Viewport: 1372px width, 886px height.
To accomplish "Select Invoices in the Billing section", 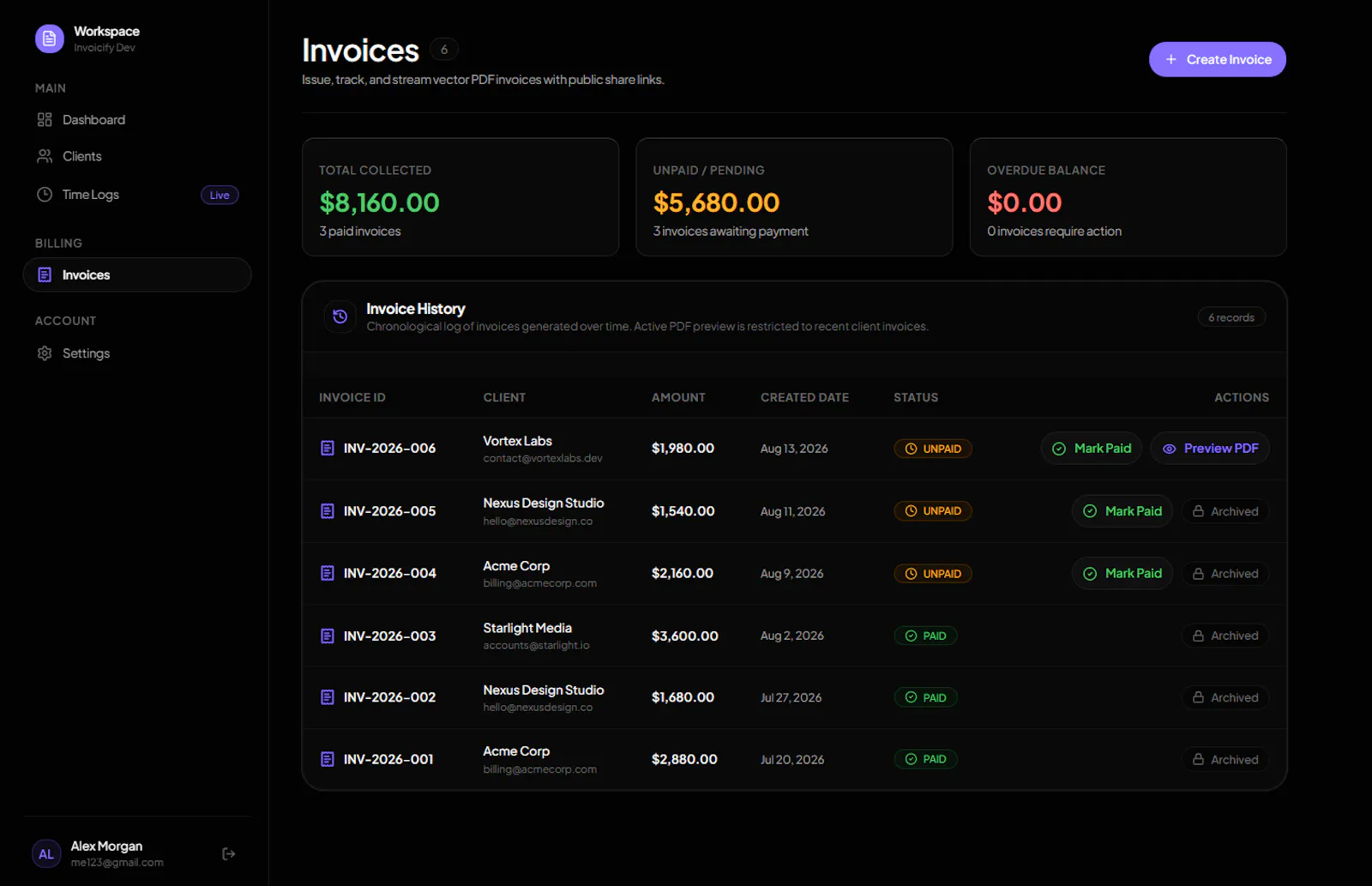I will coord(137,275).
